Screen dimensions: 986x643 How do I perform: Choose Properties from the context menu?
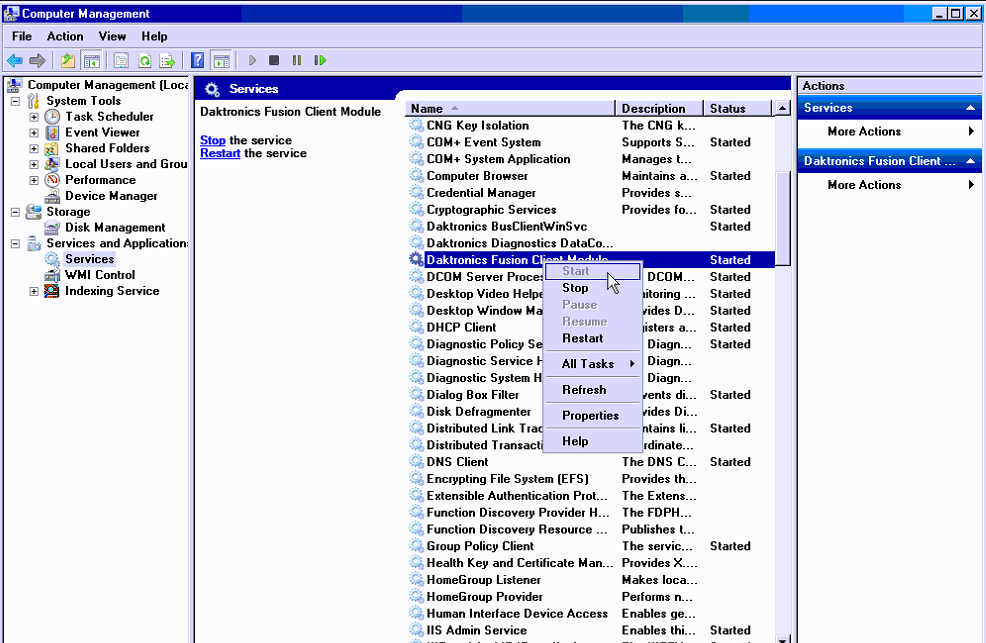coord(590,416)
